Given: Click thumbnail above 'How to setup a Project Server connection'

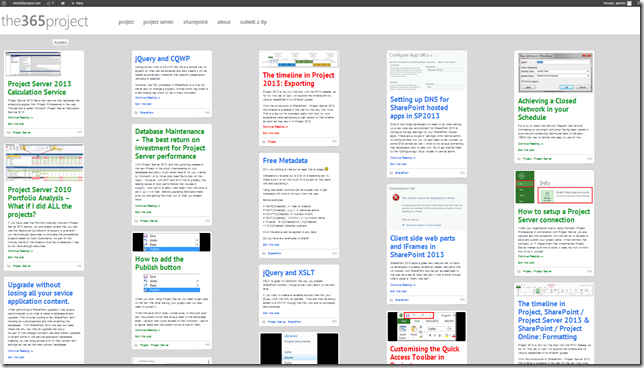Looking at the screenshot, I should 554,187.
